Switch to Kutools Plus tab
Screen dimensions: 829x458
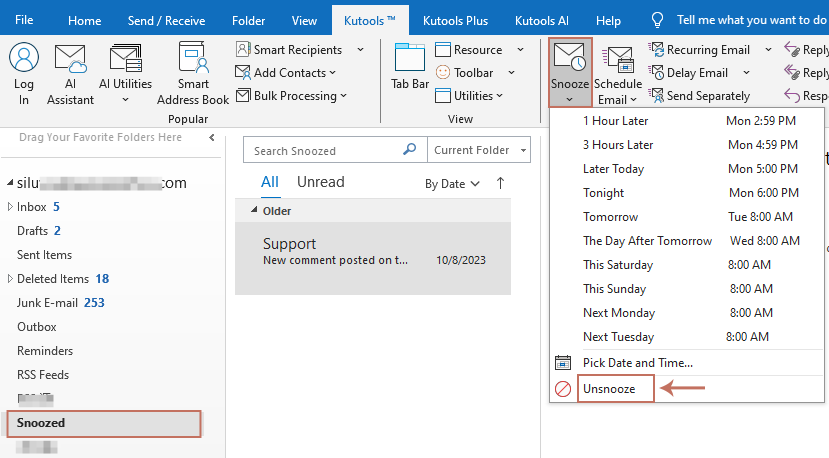(455, 21)
